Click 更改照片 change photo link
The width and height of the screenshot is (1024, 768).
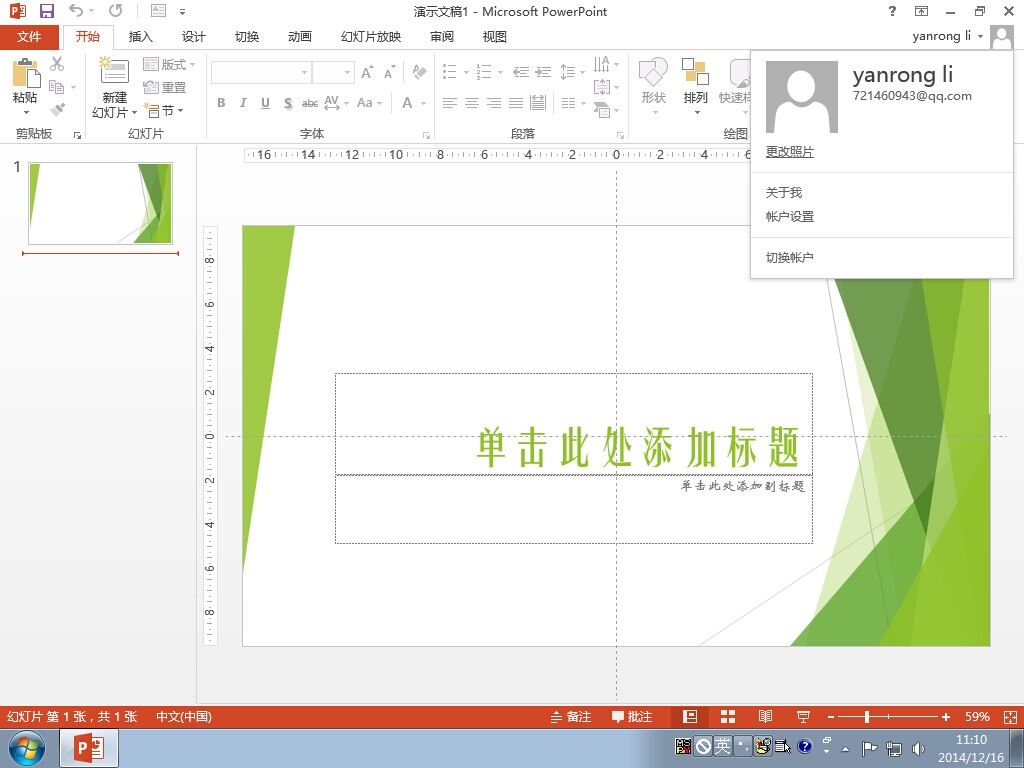tap(790, 152)
